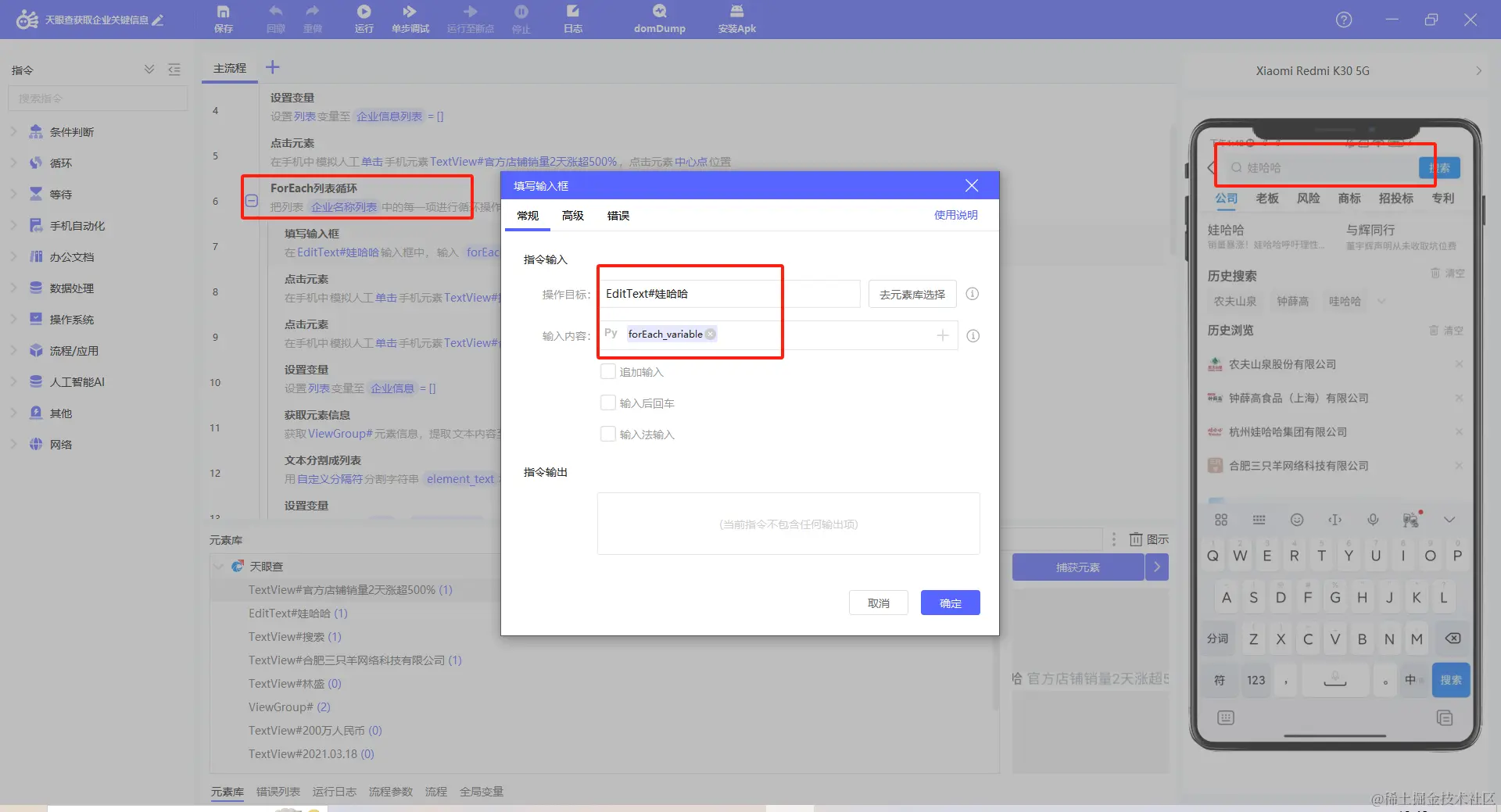The width and height of the screenshot is (1501, 812).
Task: Enable the 输入法输入 checkbox
Action: tap(607, 434)
